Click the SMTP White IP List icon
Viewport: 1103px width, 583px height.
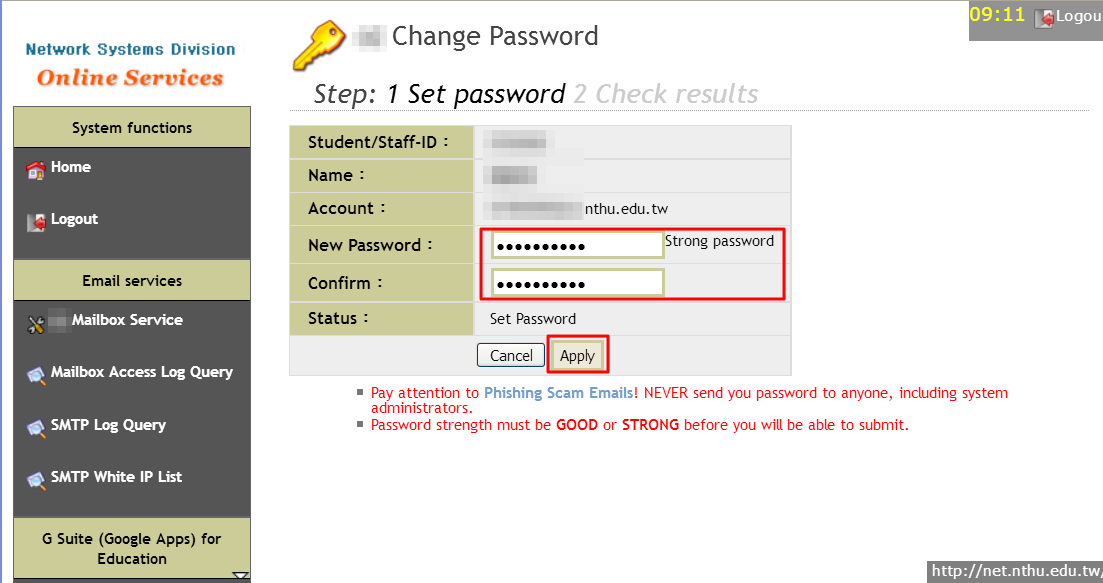point(36,480)
